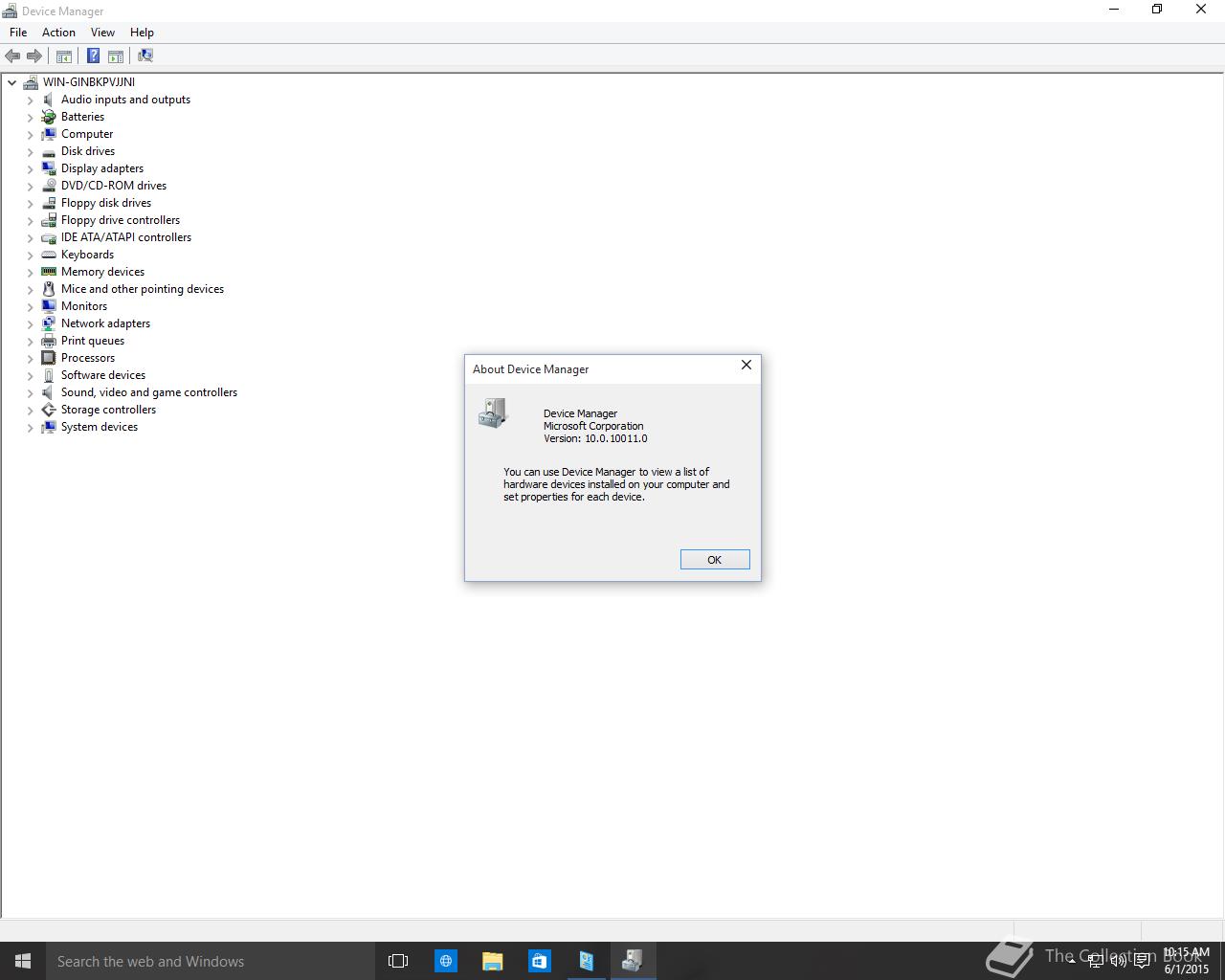This screenshot has width=1225, height=980.
Task: Click the Device Manager icon in About dialog
Action: point(493,413)
